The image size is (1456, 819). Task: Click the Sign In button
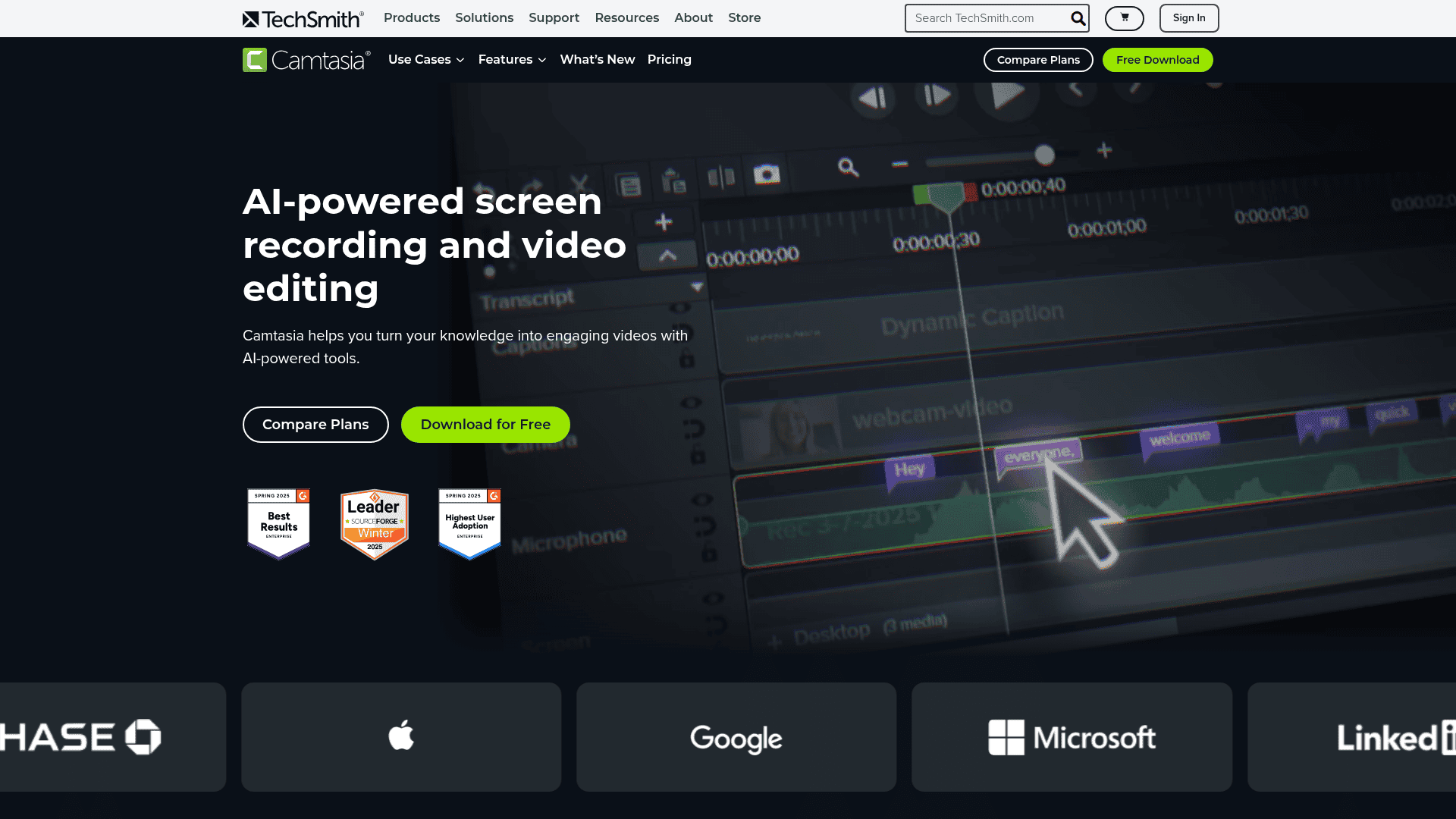click(x=1188, y=18)
